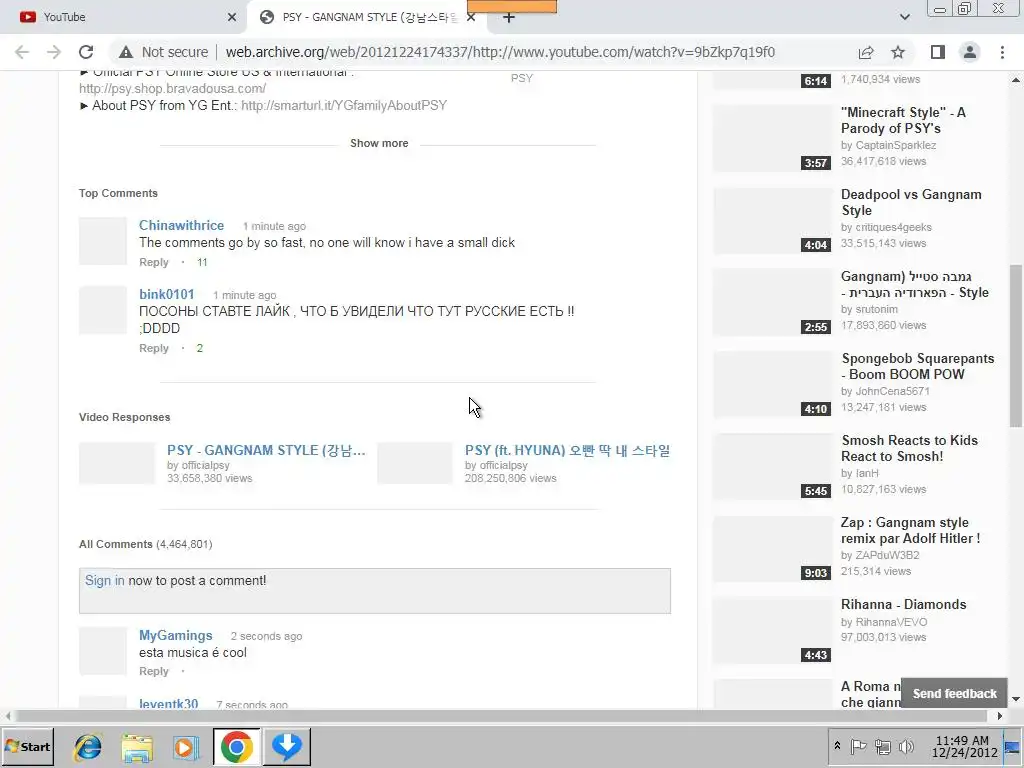This screenshot has width=1024, height=768.
Task: Open Chrome three-dot menu
Action: point(1002,52)
